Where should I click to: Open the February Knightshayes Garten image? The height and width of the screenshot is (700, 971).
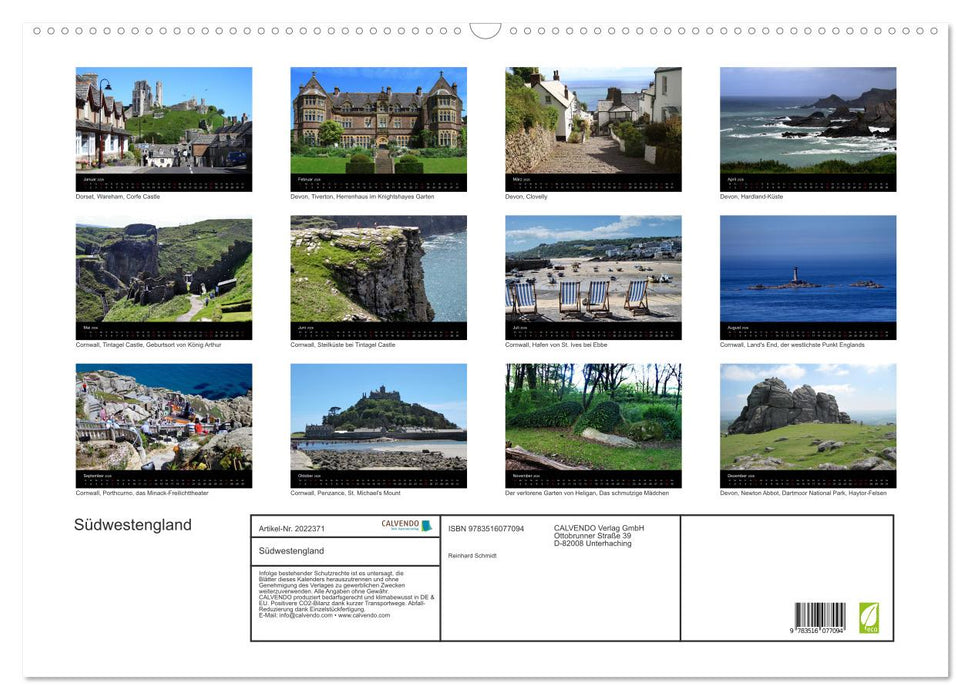click(x=379, y=128)
